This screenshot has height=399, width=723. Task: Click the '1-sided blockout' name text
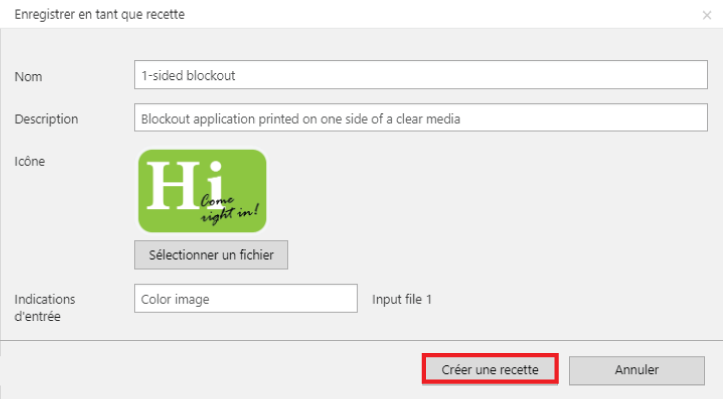(x=188, y=75)
